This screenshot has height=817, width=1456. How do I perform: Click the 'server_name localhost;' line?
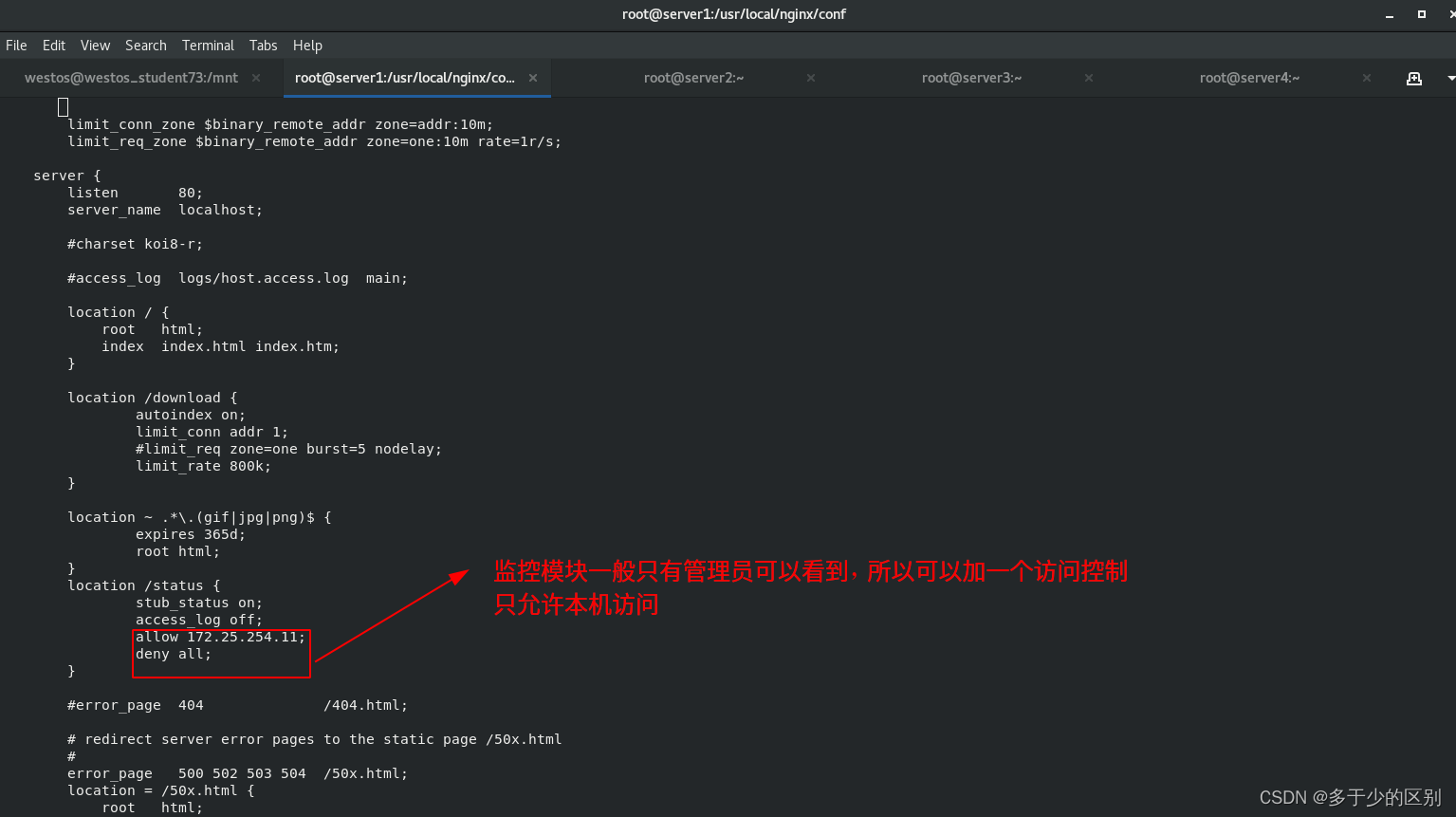[165, 210]
